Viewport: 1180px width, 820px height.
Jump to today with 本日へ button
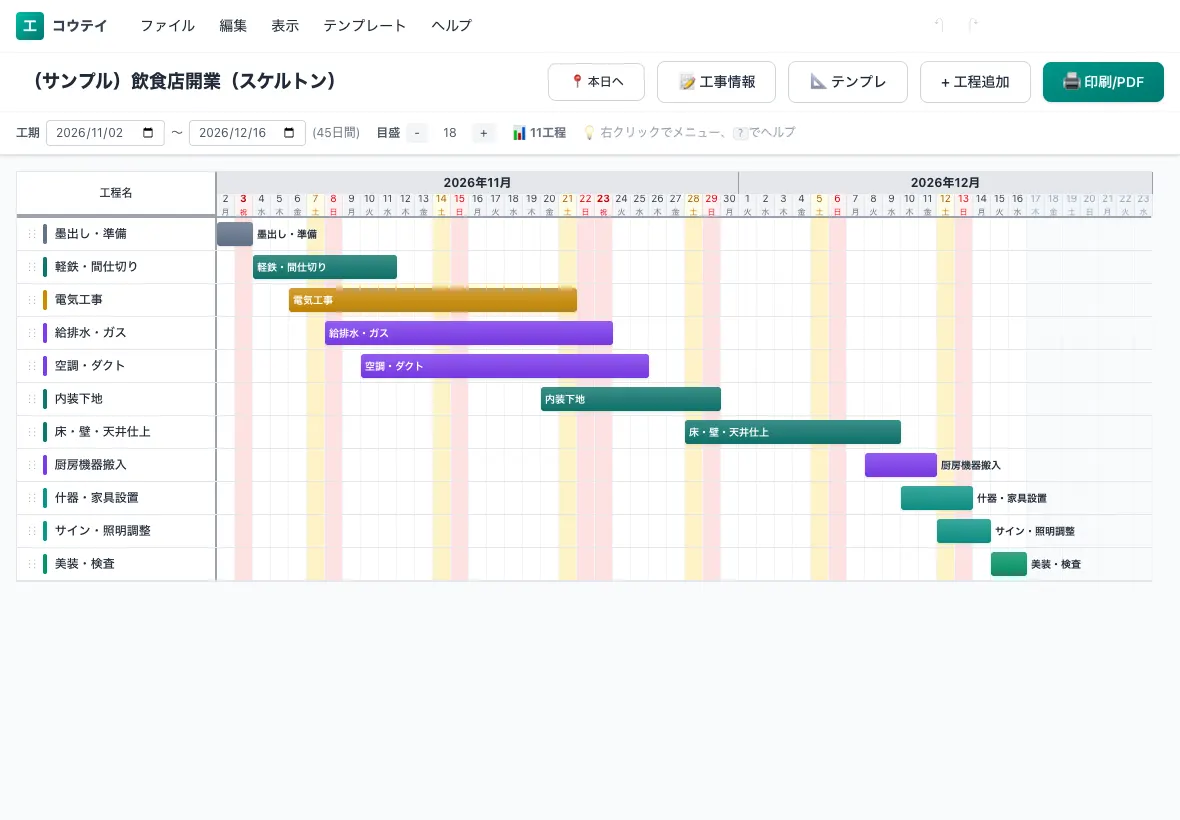click(x=597, y=82)
